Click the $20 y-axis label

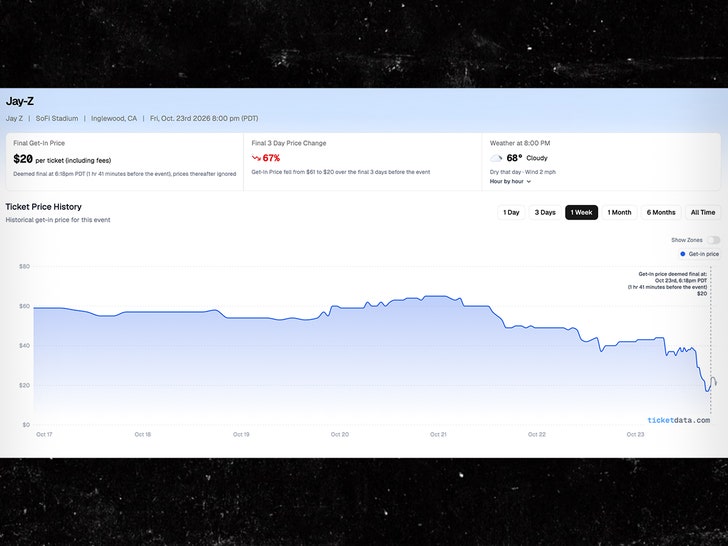pos(24,386)
